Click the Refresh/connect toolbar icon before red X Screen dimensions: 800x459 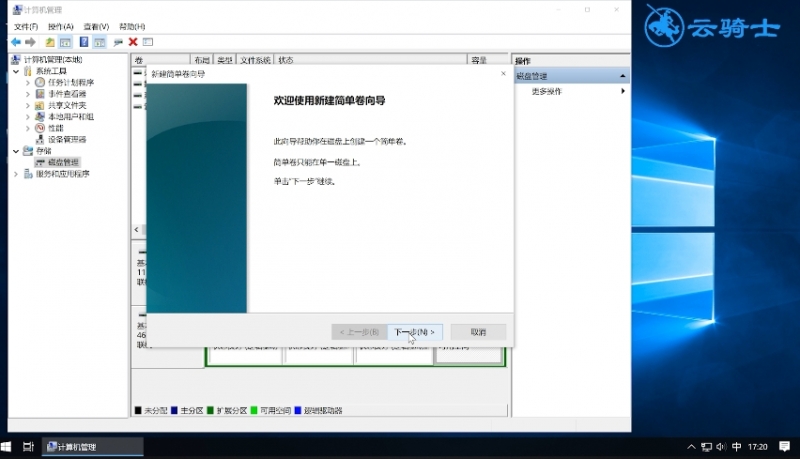click(x=118, y=42)
